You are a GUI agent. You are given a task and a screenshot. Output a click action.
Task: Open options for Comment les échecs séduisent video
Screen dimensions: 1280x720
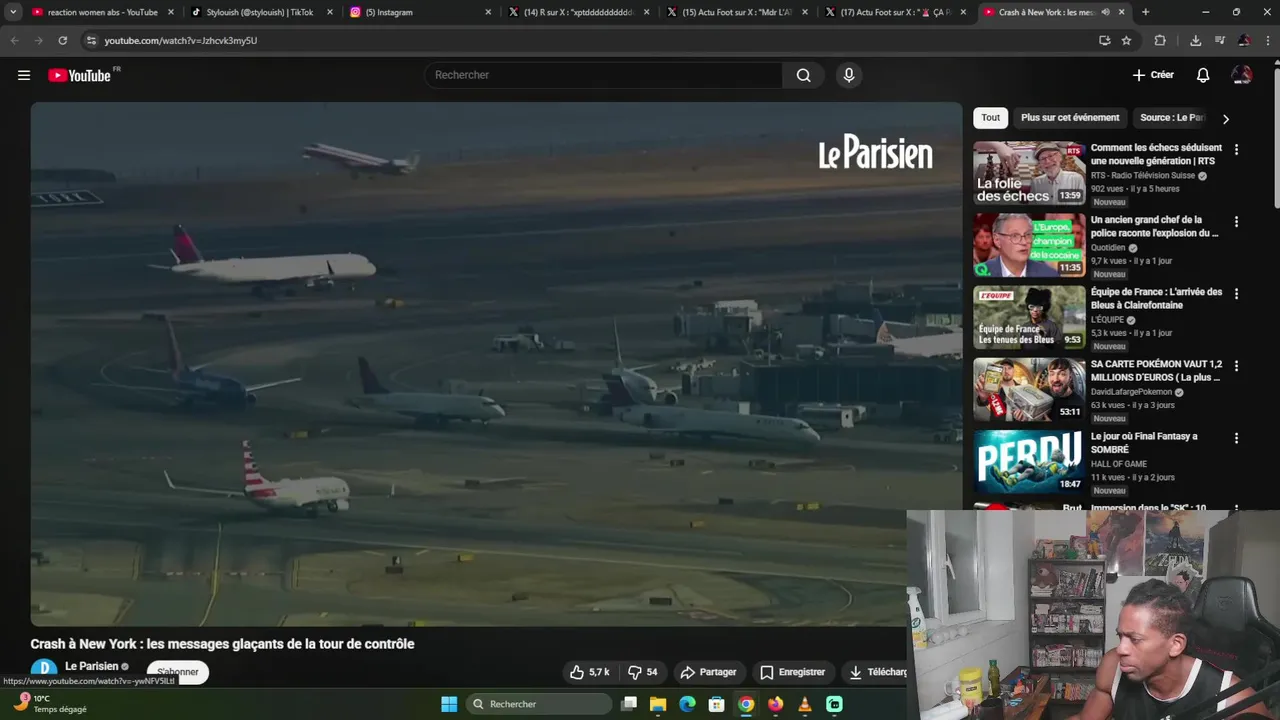1236,150
